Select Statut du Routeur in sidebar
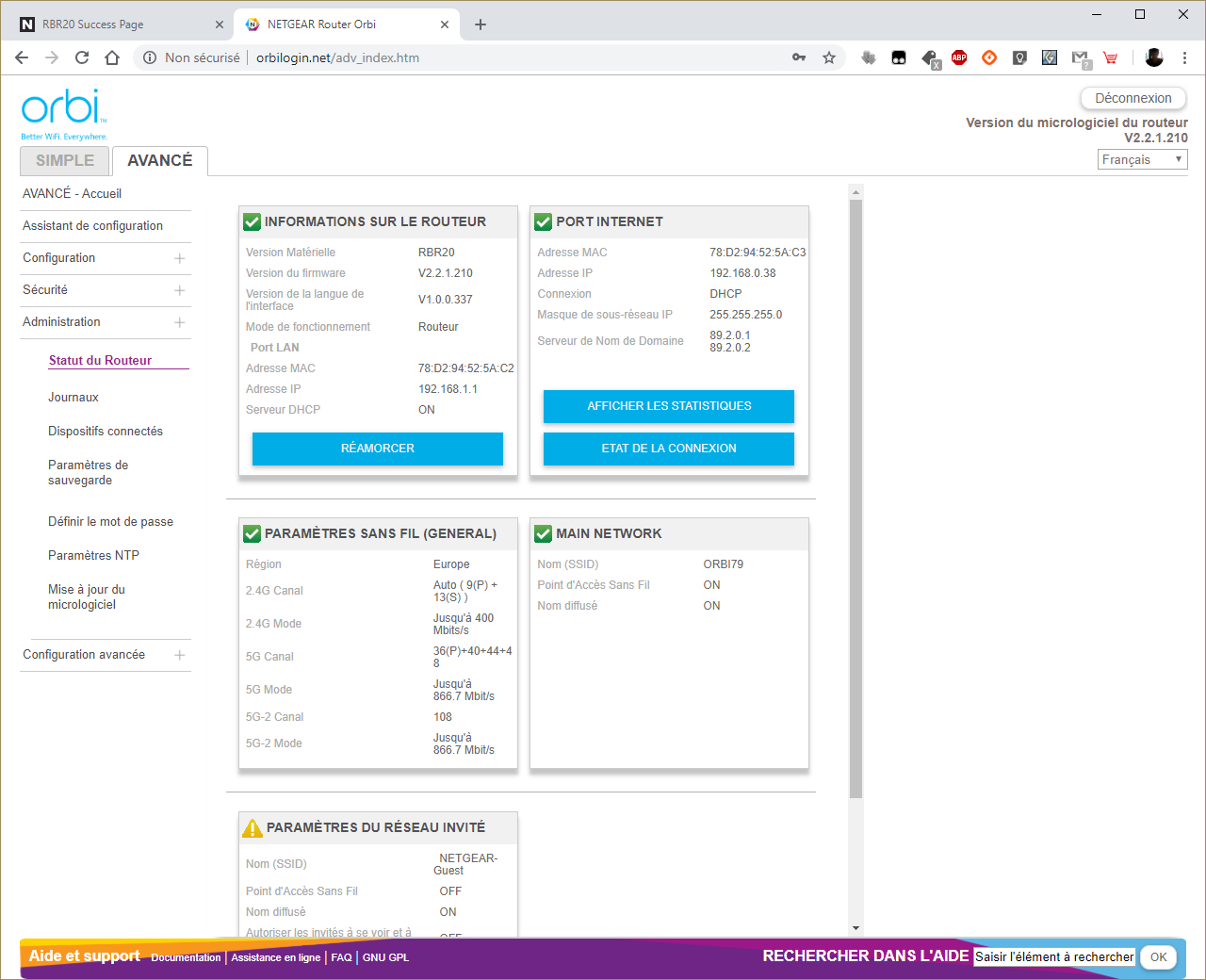The height and width of the screenshot is (980, 1206). point(100,360)
